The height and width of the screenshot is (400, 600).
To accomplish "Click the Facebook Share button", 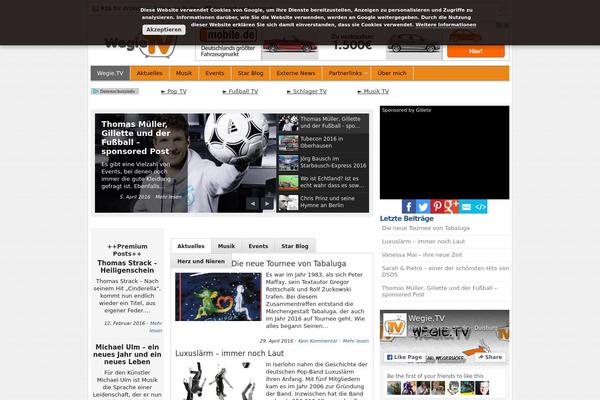I will tap(490, 357).
